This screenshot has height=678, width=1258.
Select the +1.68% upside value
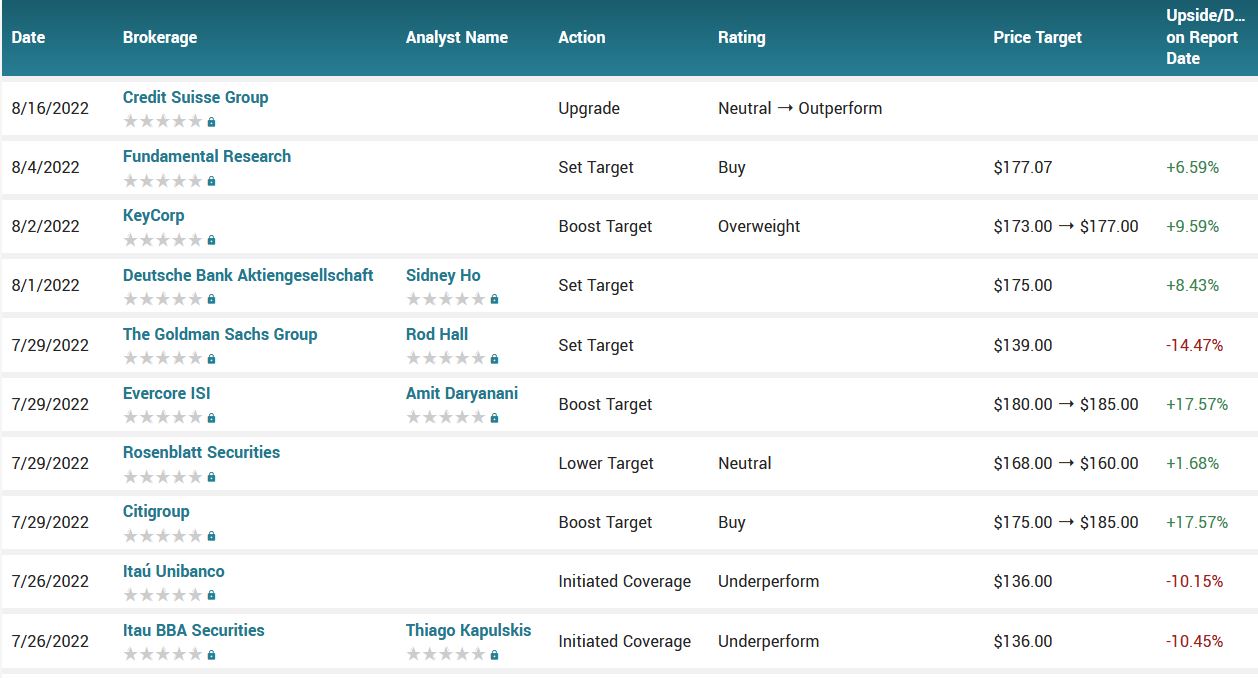tap(1193, 463)
